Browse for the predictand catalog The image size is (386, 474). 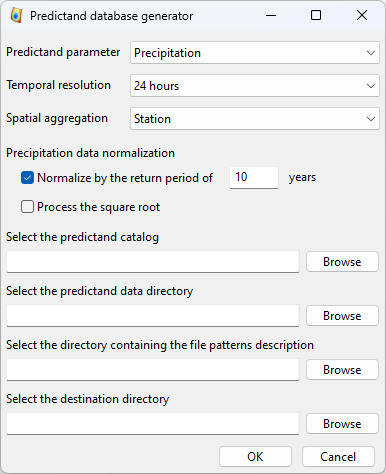pos(342,262)
